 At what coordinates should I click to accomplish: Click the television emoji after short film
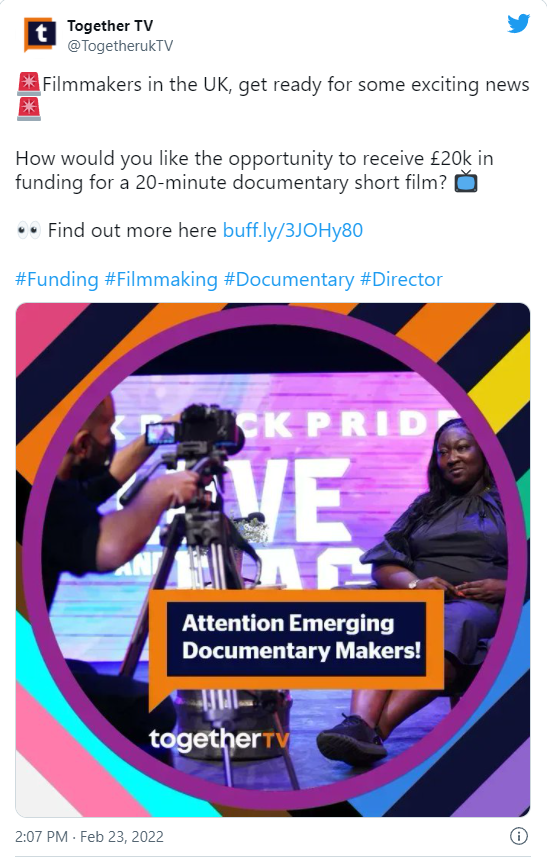[x=466, y=181]
